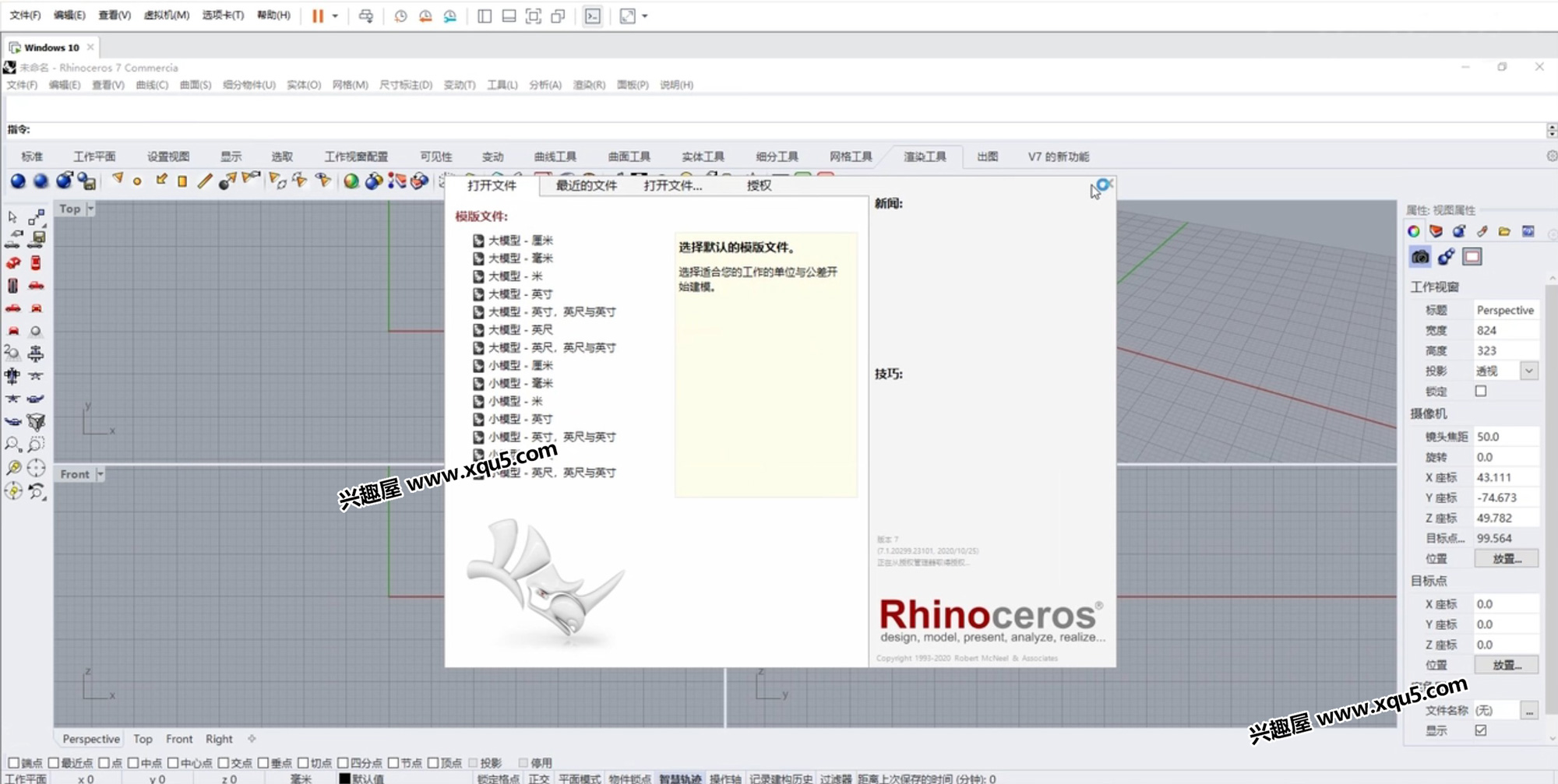Open the Top viewport title dropdown arrow
The width and height of the screenshot is (1558, 784).
tap(90, 209)
